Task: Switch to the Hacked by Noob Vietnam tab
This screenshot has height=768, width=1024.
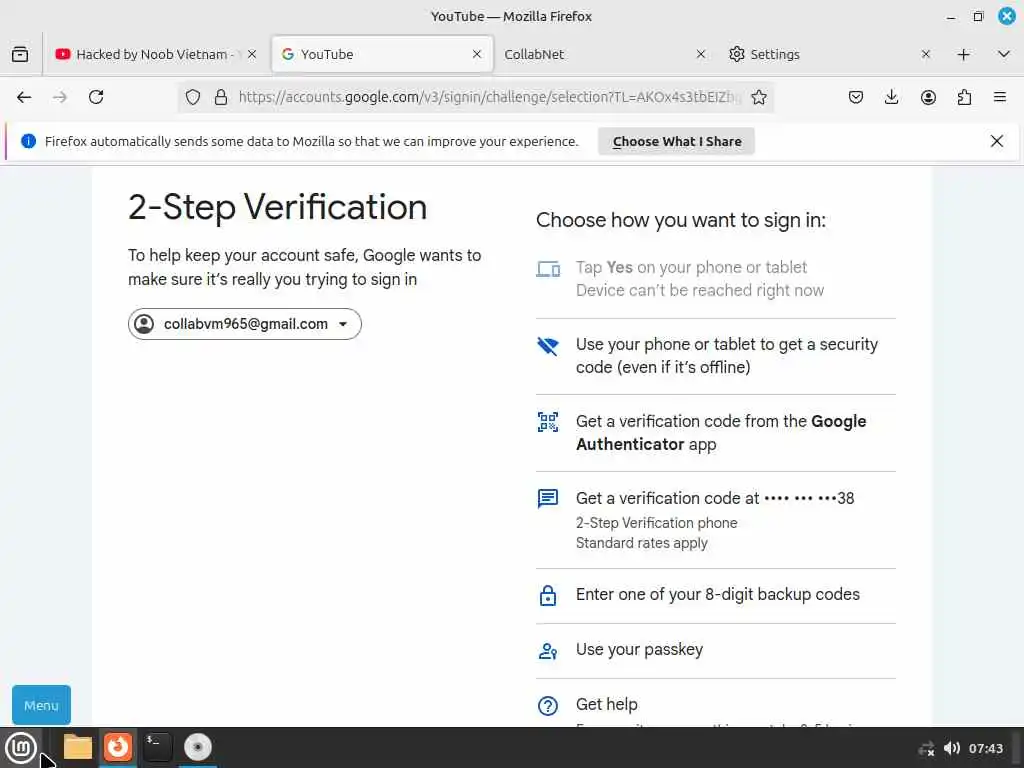Action: click(x=155, y=54)
